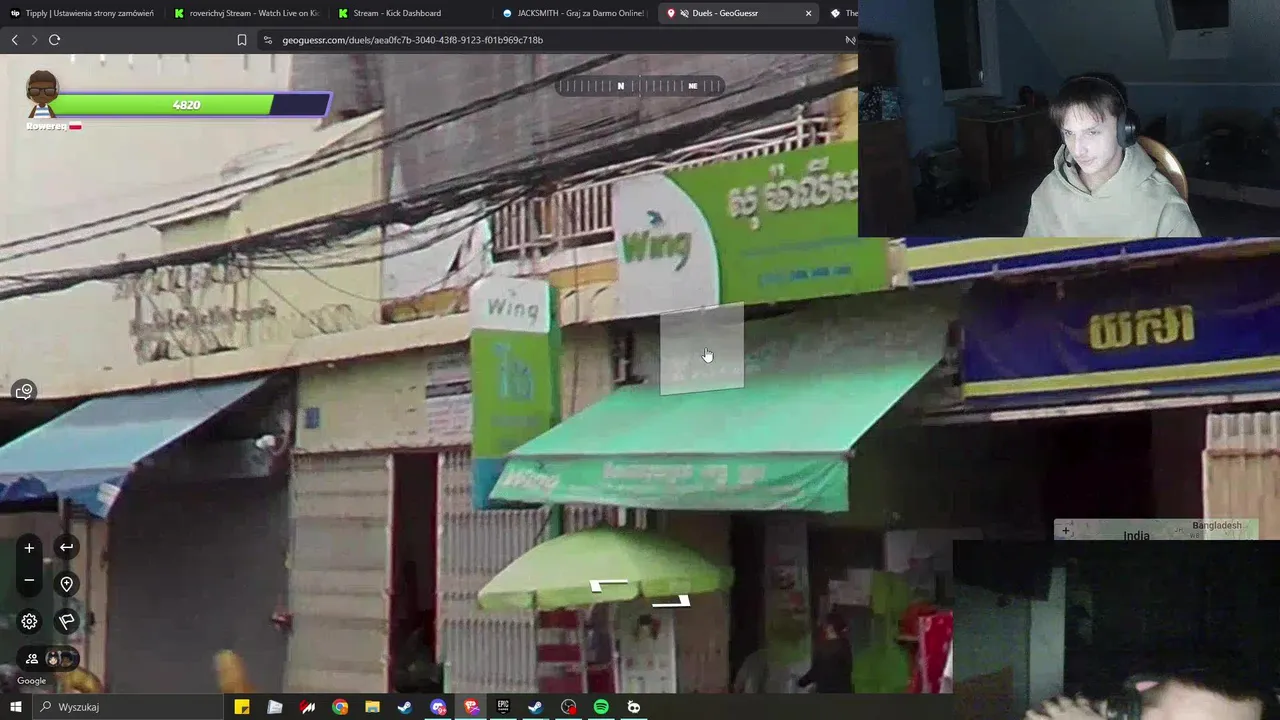Open Steam icon next to File Explorer
Viewport: 1280px width, 720px height.
[405, 707]
